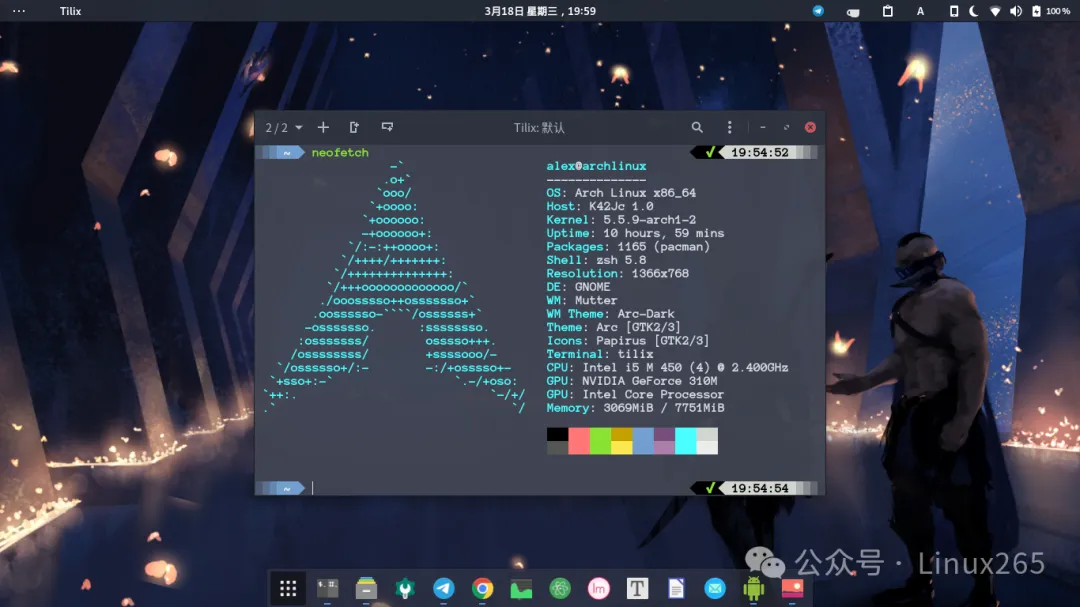Close the Tilix window with red button

tap(810, 127)
